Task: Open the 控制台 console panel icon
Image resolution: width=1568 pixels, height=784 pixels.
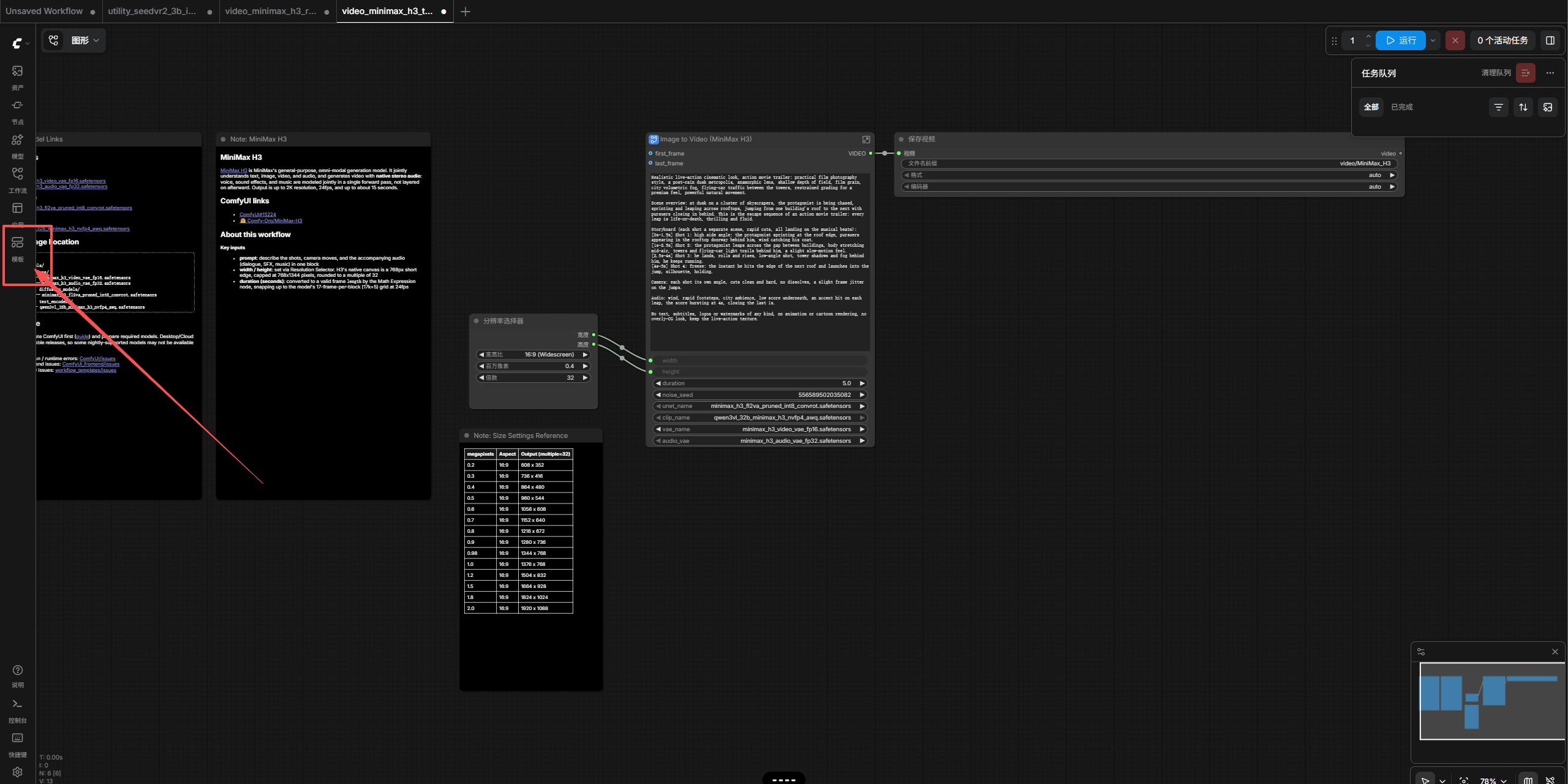Action: tap(17, 710)
